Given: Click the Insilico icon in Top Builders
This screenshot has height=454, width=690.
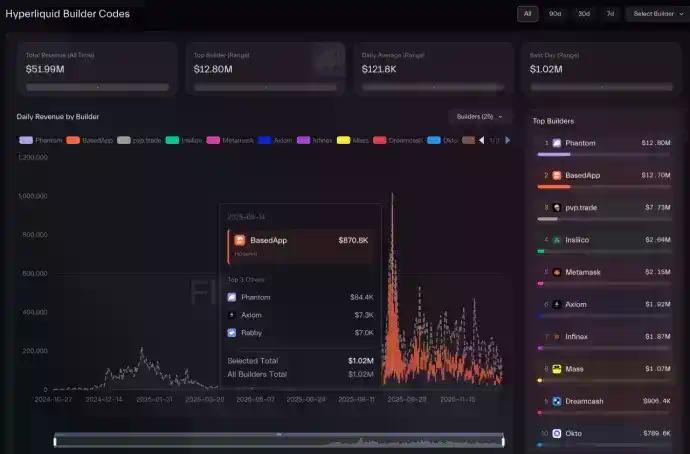Looking at the screenshot, I should [557, 240].
